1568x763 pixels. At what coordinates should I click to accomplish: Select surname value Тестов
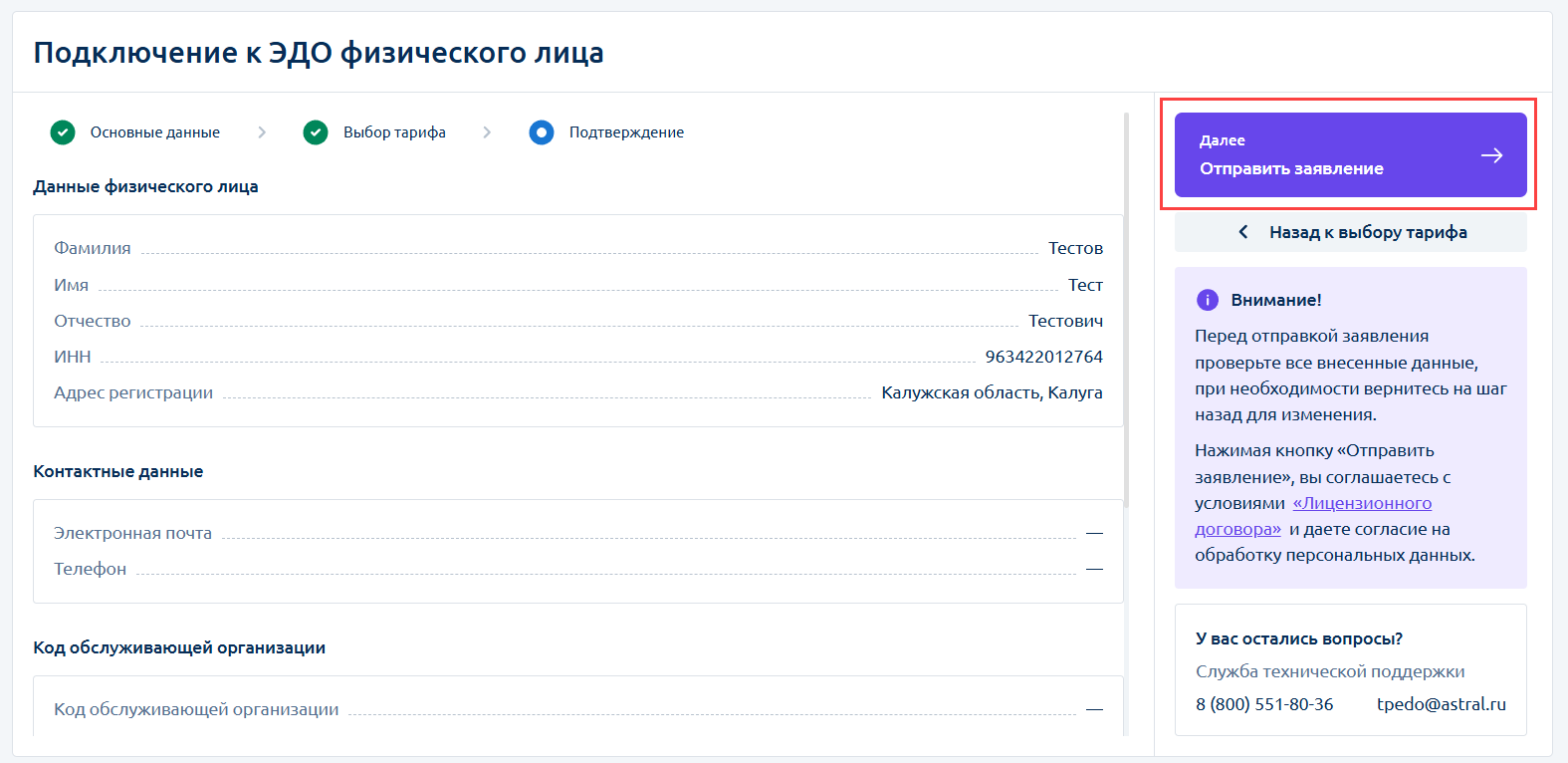(1075, 248)
